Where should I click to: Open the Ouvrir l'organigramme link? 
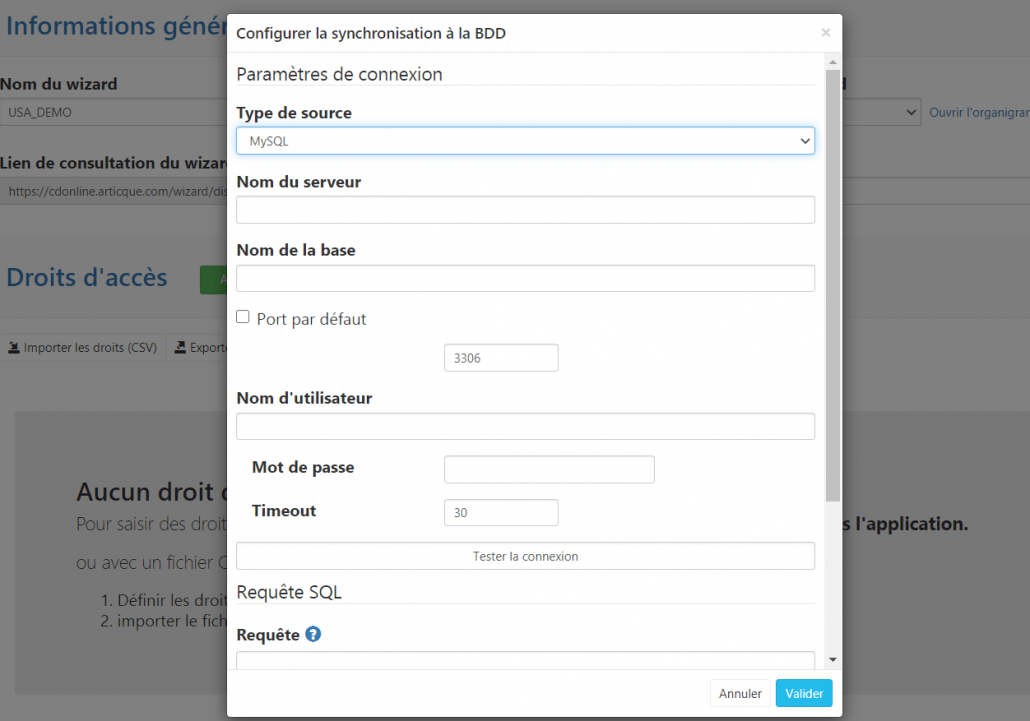point(978,112)
